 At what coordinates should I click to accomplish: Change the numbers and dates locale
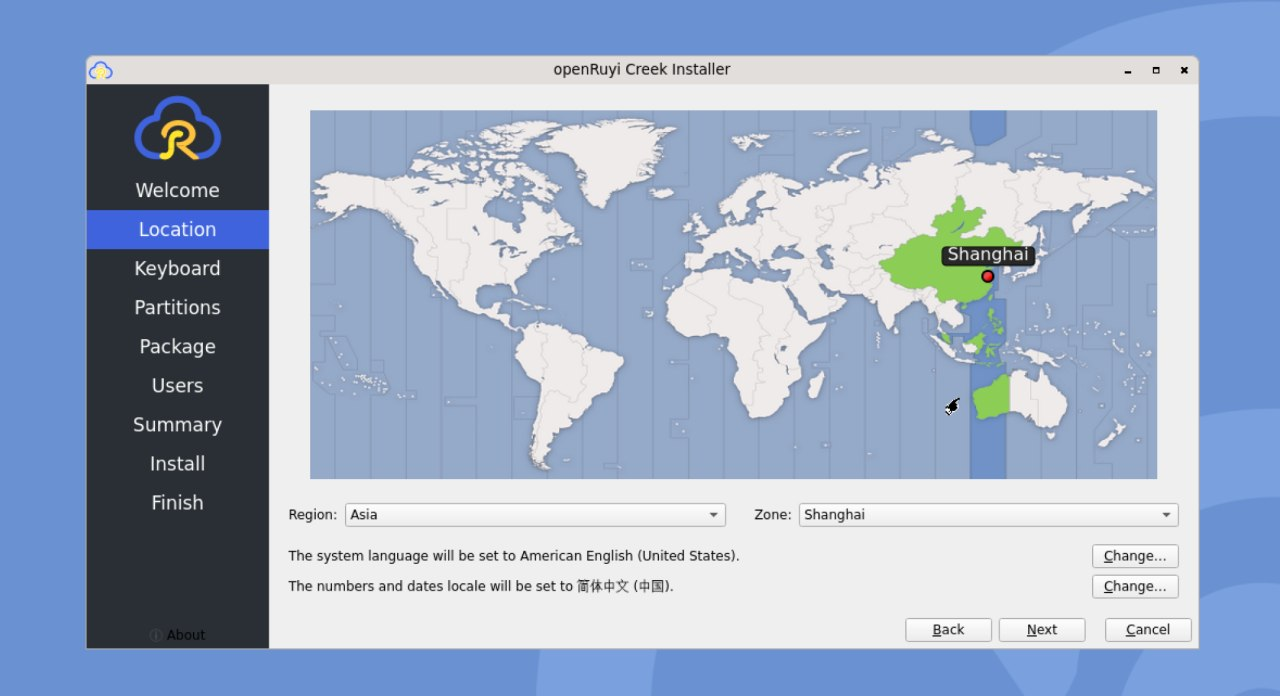(x=1135, y=587)
